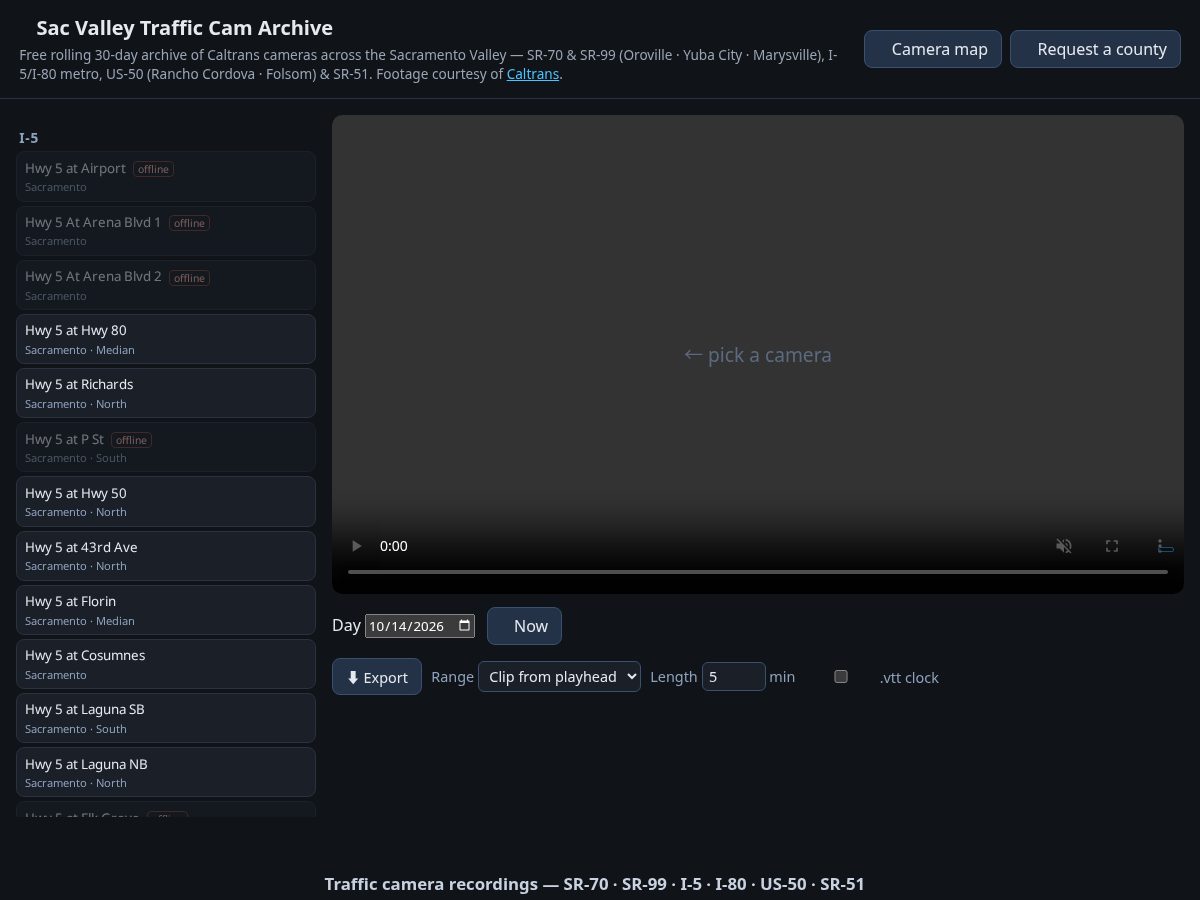The height and width of the screenshot is (900, 1200).
Task: Follow the Caltrans link
Action: pos(533,74)
